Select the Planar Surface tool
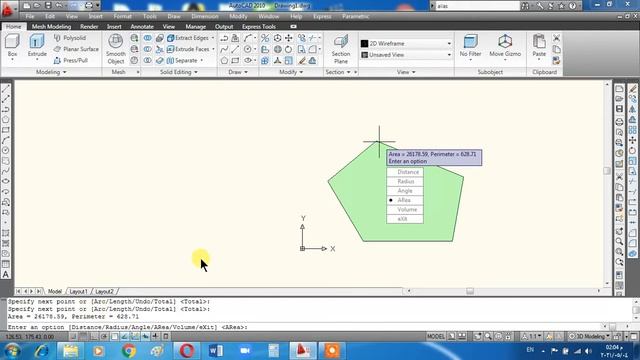The height and width of the screenshot is (360, 640). coord(76,49)
